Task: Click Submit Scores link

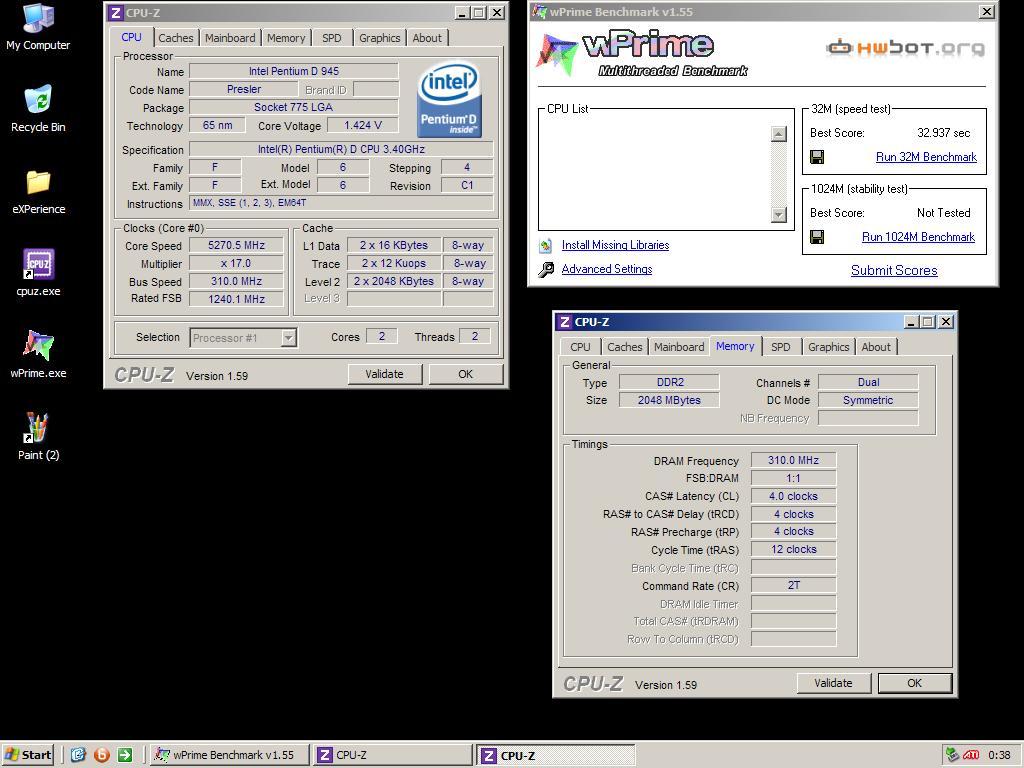Action: (894, 270)
